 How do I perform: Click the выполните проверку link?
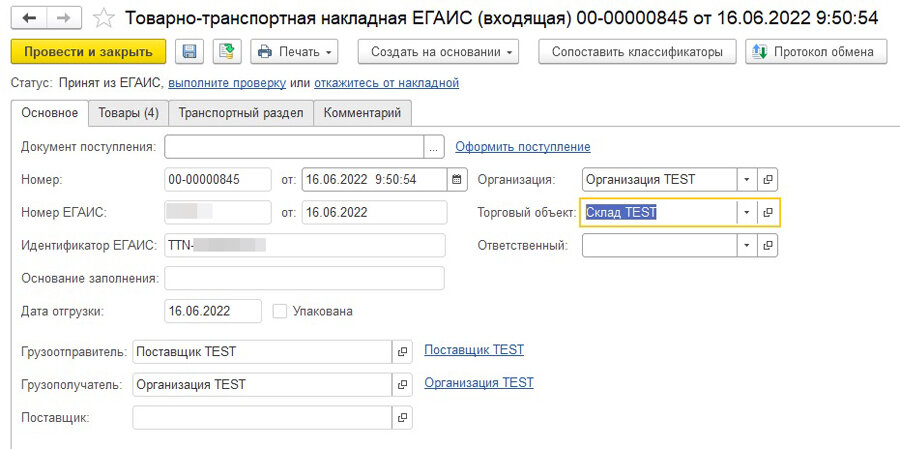(227, 83)
